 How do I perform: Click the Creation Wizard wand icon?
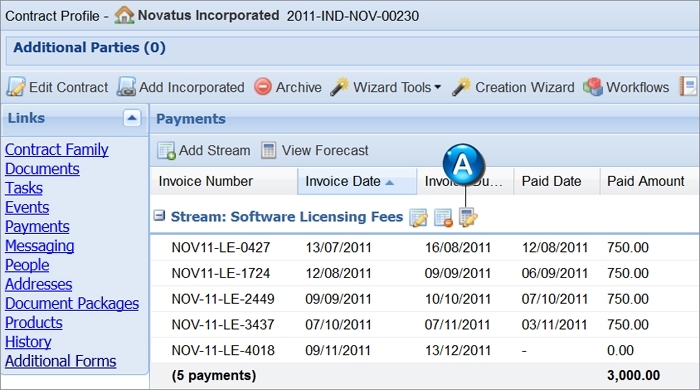461,87
